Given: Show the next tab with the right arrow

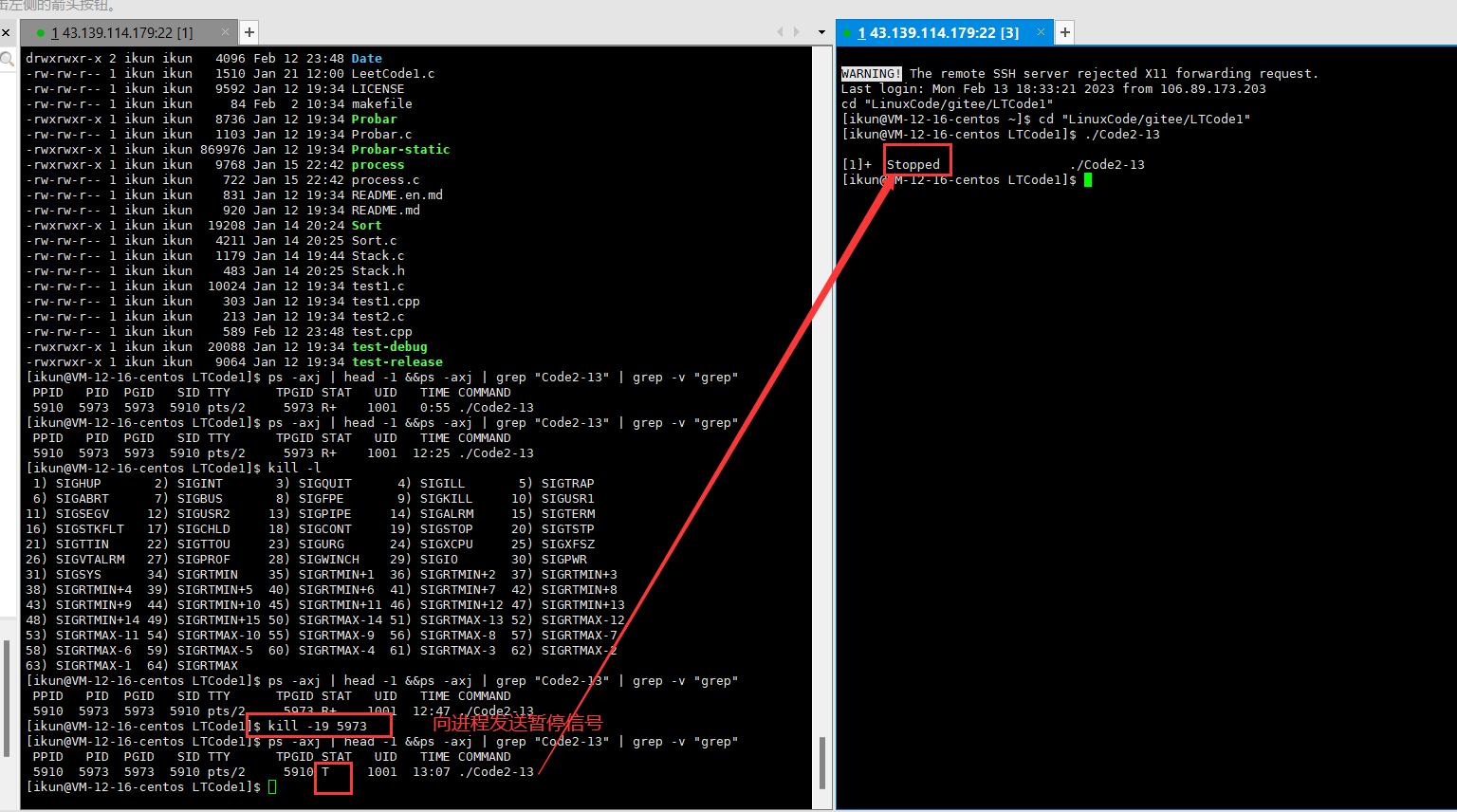Looking at the screenshot, I should click(797, 32).
